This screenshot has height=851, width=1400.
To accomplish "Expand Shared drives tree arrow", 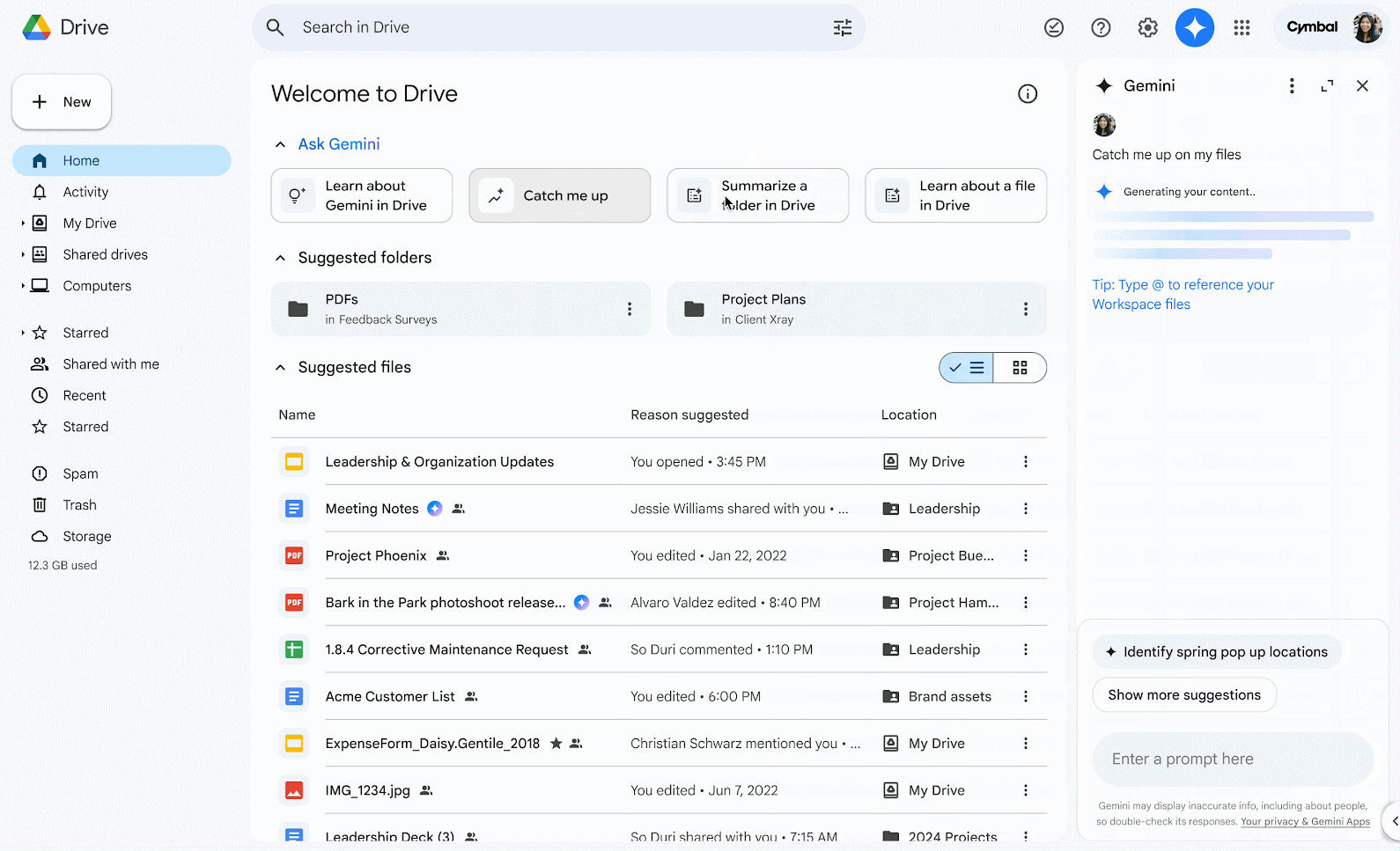I will click(22, 254).
